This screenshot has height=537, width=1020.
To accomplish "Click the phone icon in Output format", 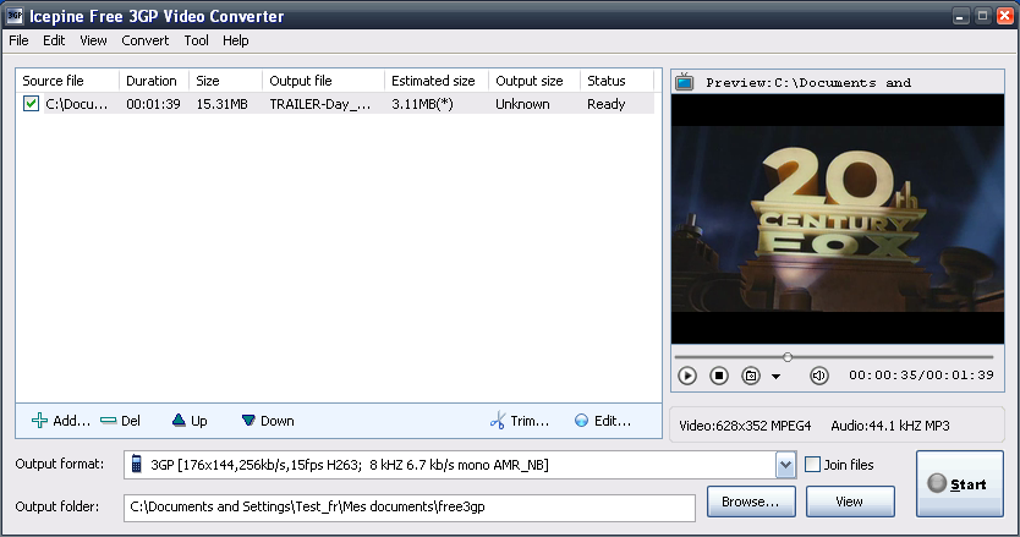I will 136,464.
